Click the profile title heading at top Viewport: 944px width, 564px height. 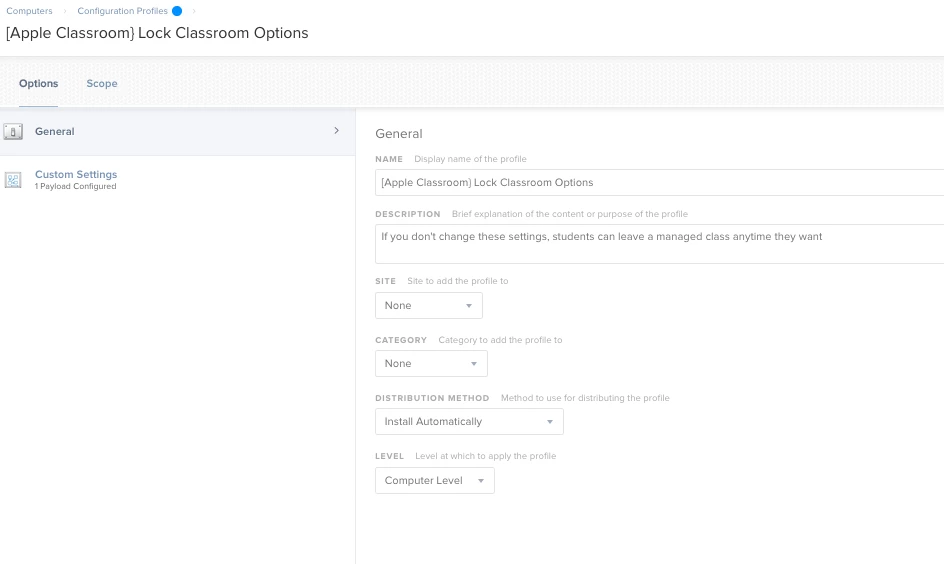coord(157,33)
